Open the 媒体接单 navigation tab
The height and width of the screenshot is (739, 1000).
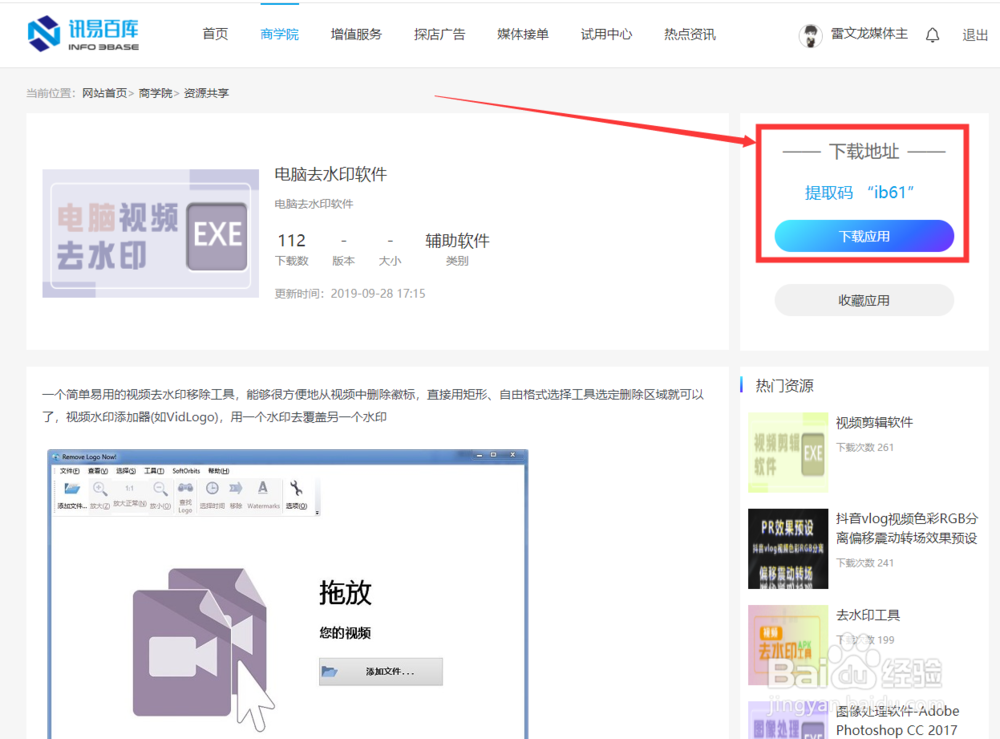(523, 34)
